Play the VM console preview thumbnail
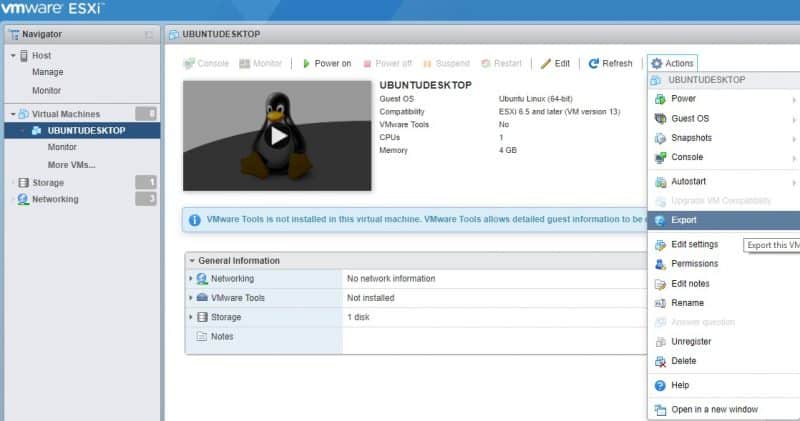This screenshot has width=800, height=421. tap(277, 136)
